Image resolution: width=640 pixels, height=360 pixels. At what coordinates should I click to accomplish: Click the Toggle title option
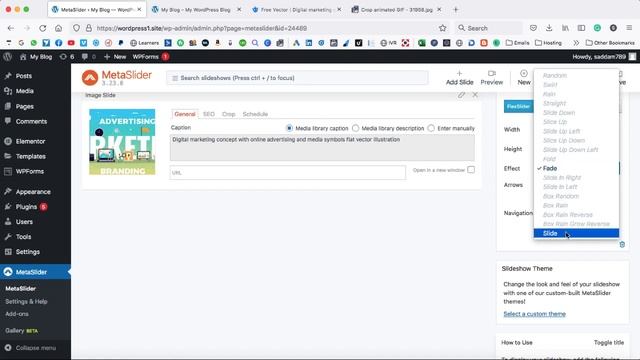[609, 342]
